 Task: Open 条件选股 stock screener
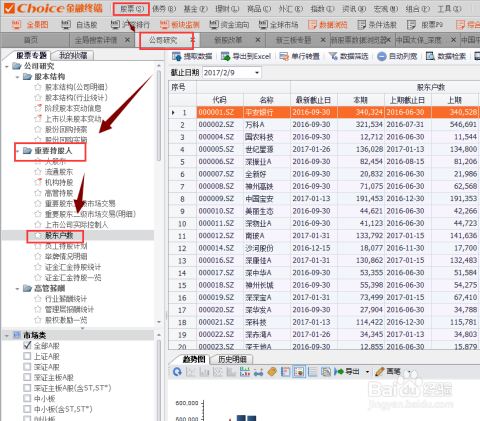(377, 24)
